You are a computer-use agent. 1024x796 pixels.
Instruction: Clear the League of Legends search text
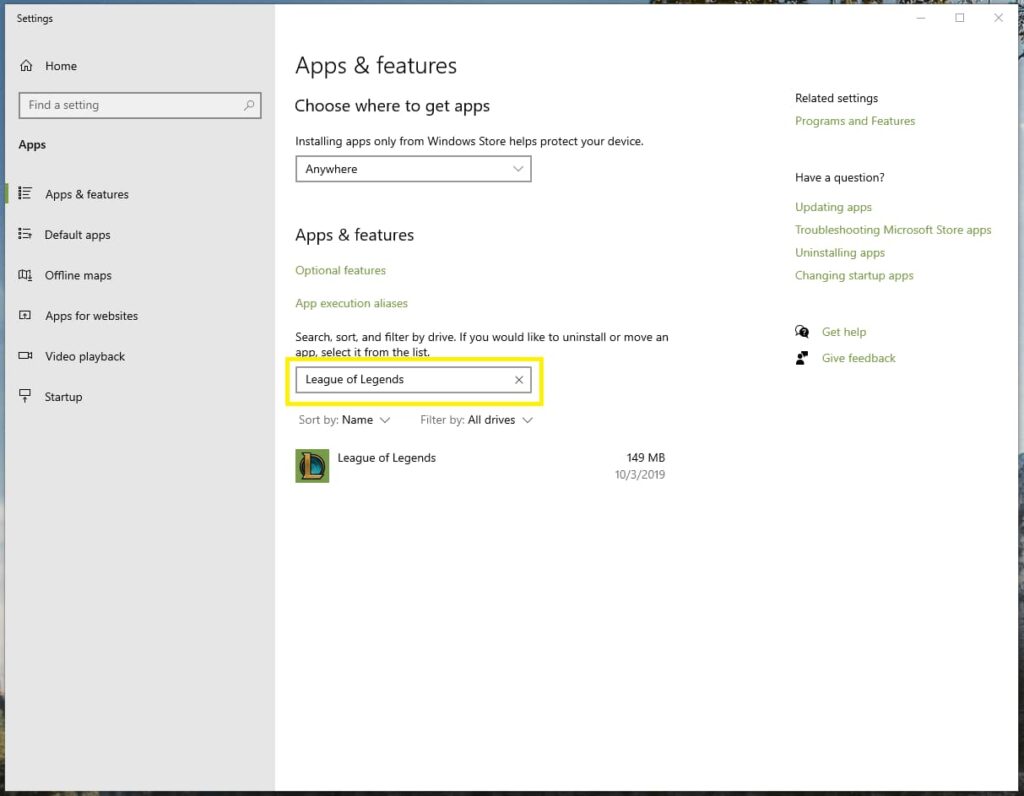(519, 380)
